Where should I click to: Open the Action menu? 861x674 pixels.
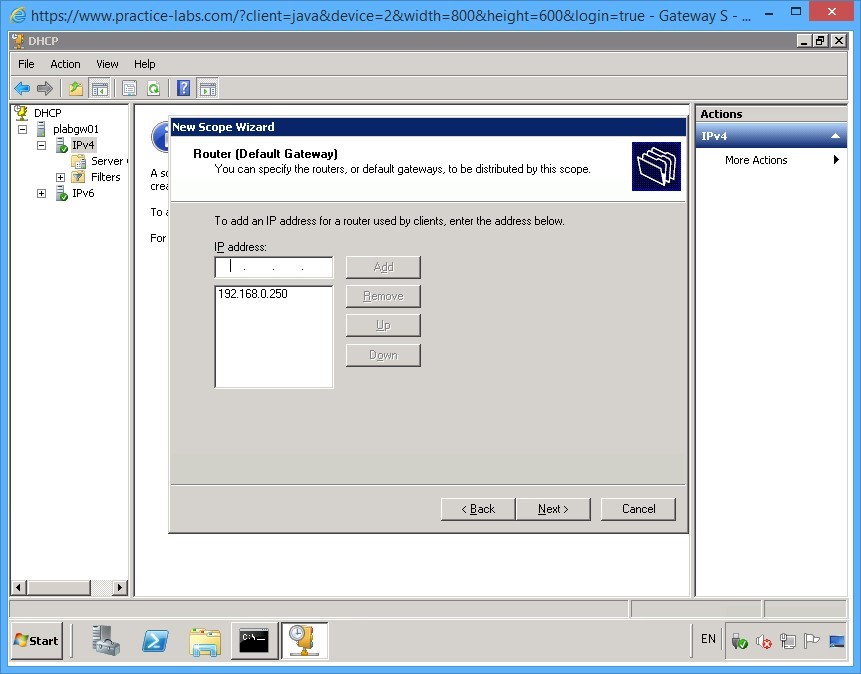point(65,63)
